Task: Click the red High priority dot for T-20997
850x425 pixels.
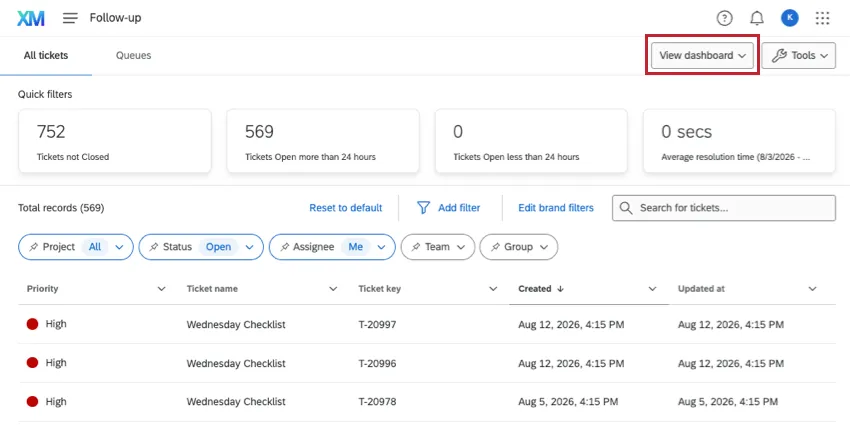Action: click(x=33, y=324)
